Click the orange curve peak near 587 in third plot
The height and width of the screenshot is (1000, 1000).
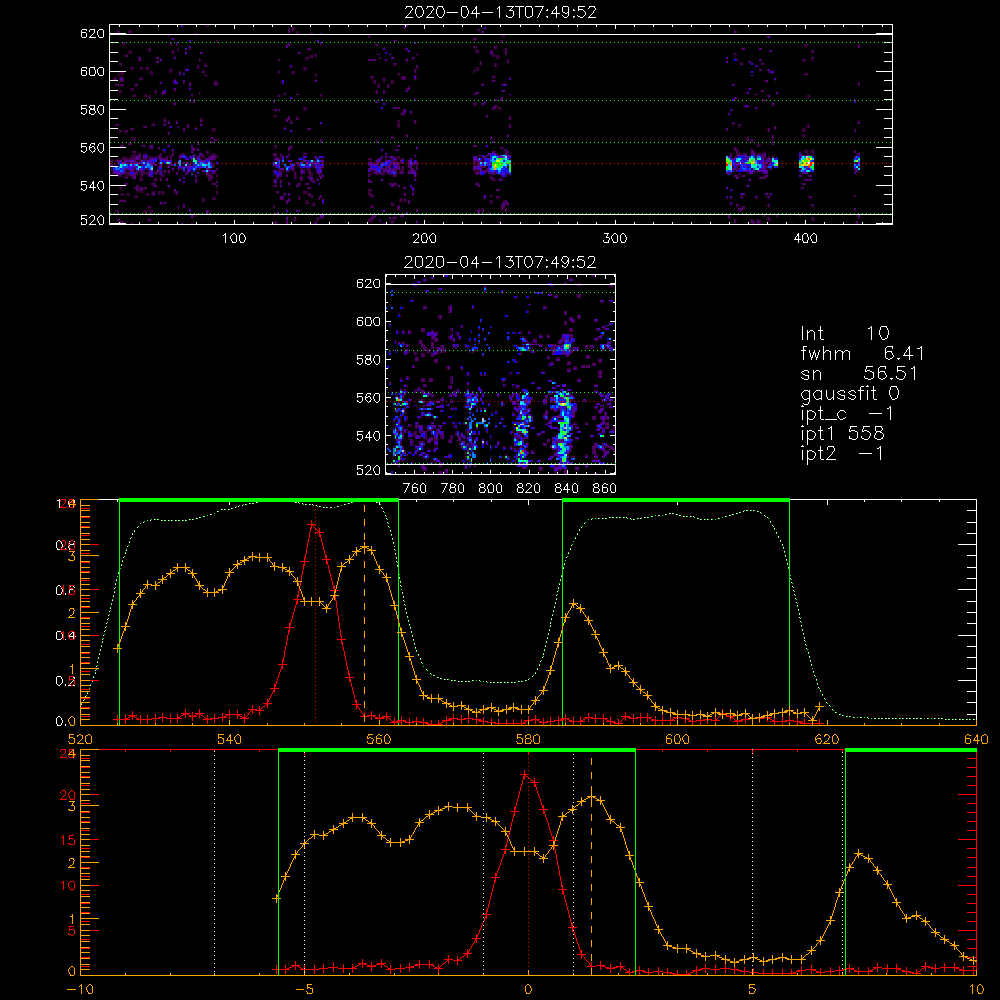click(574, 603)
